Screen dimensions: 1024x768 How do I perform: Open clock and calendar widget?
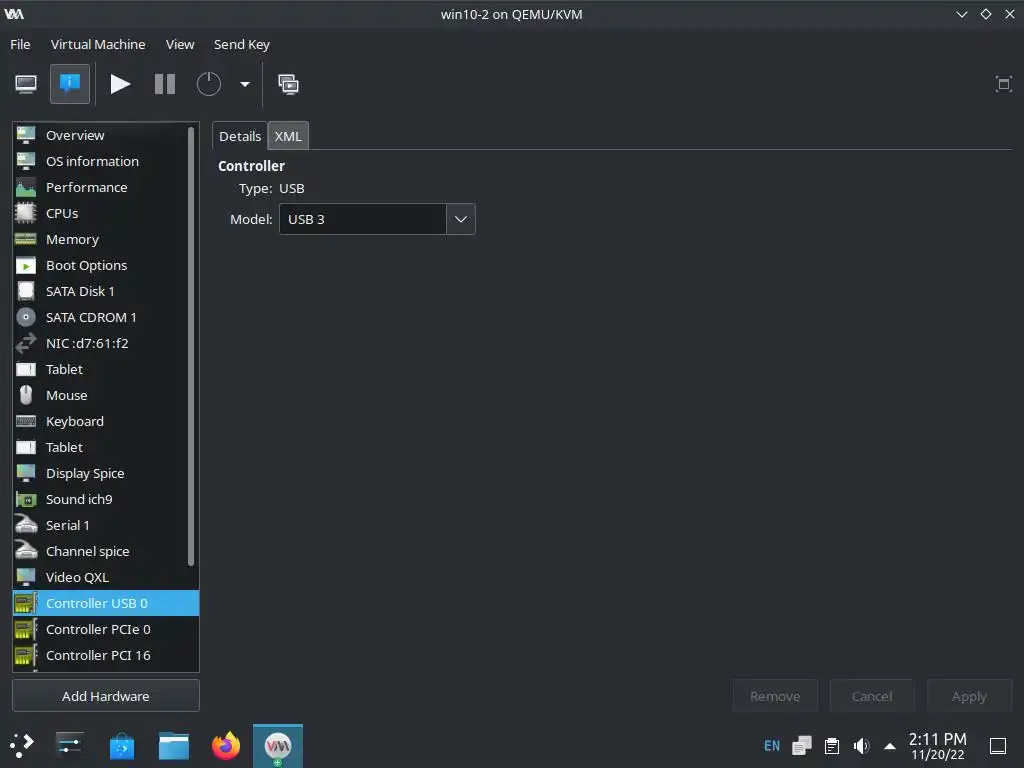click(938, 746)
